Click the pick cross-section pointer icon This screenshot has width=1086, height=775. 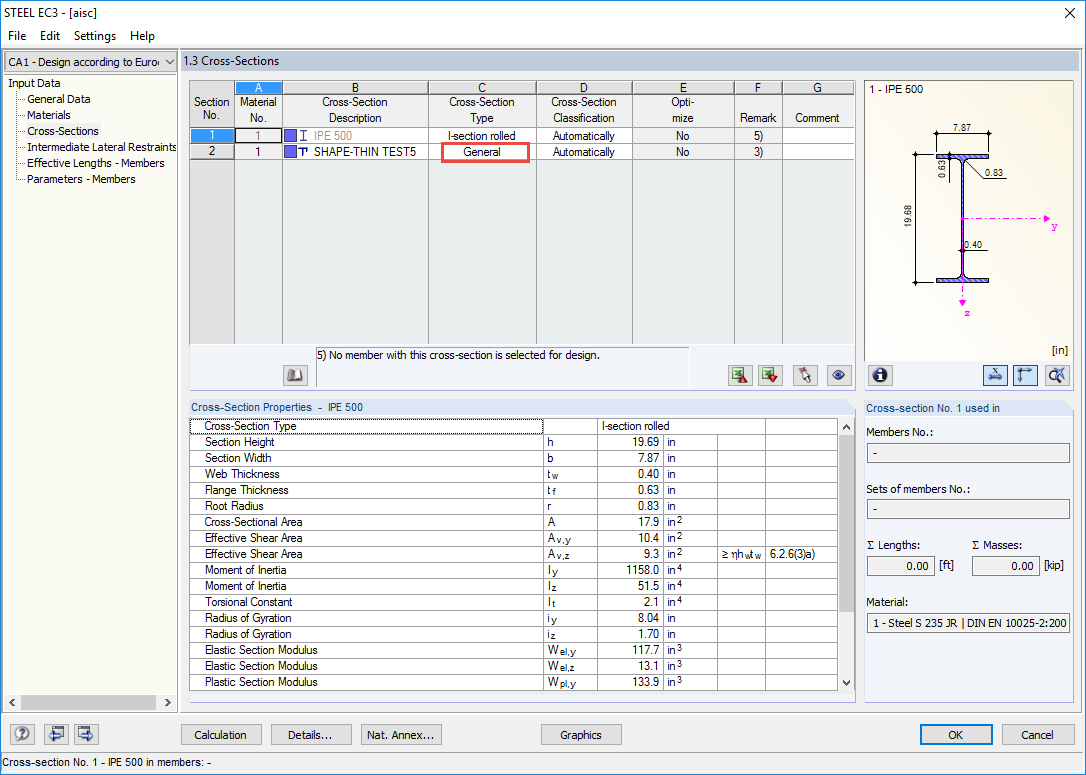pos(805,375)
